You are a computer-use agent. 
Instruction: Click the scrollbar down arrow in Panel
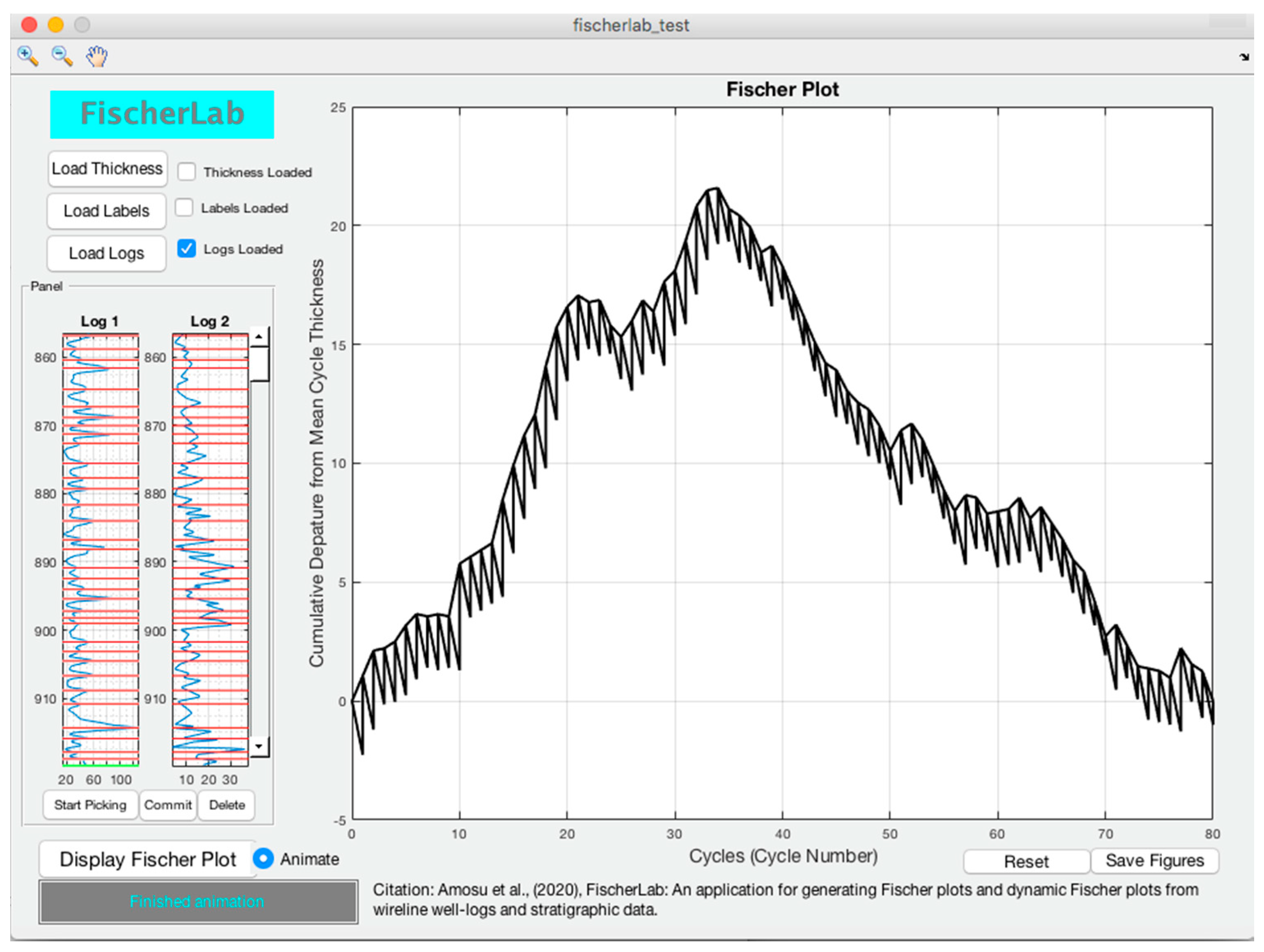coord(259,746)
